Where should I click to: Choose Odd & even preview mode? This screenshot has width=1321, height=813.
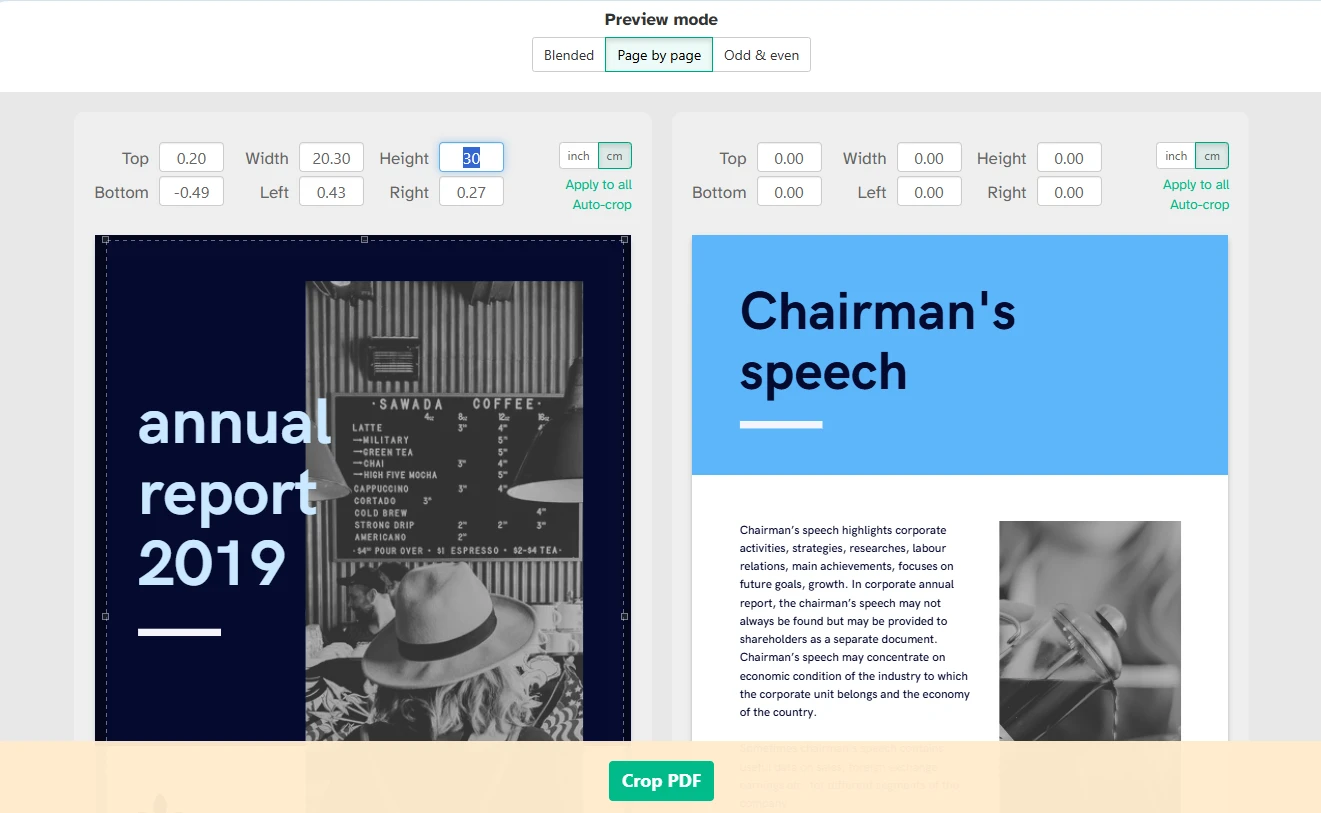[x=761, y=55]
